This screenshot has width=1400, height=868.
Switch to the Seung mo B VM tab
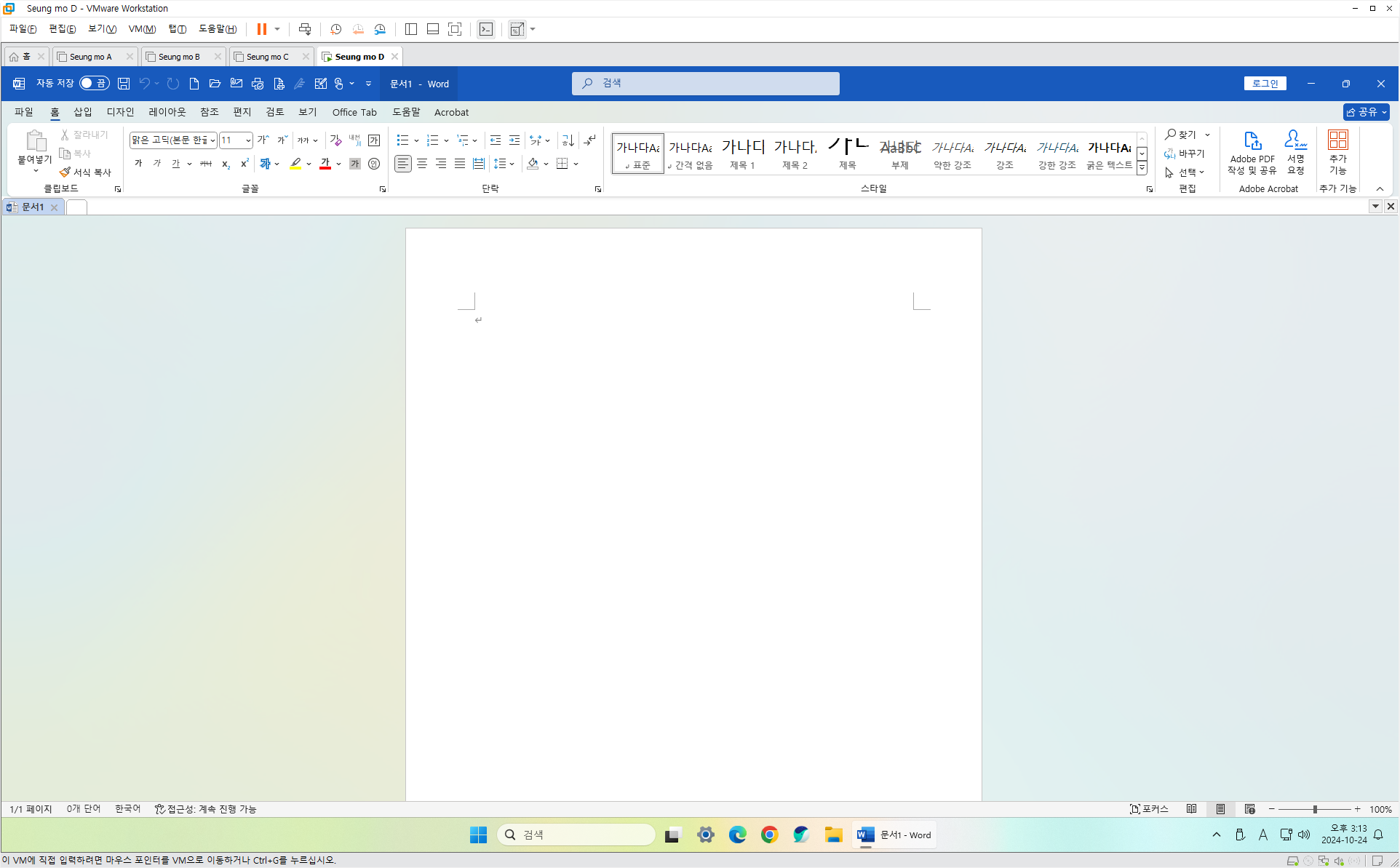[179, 57]
